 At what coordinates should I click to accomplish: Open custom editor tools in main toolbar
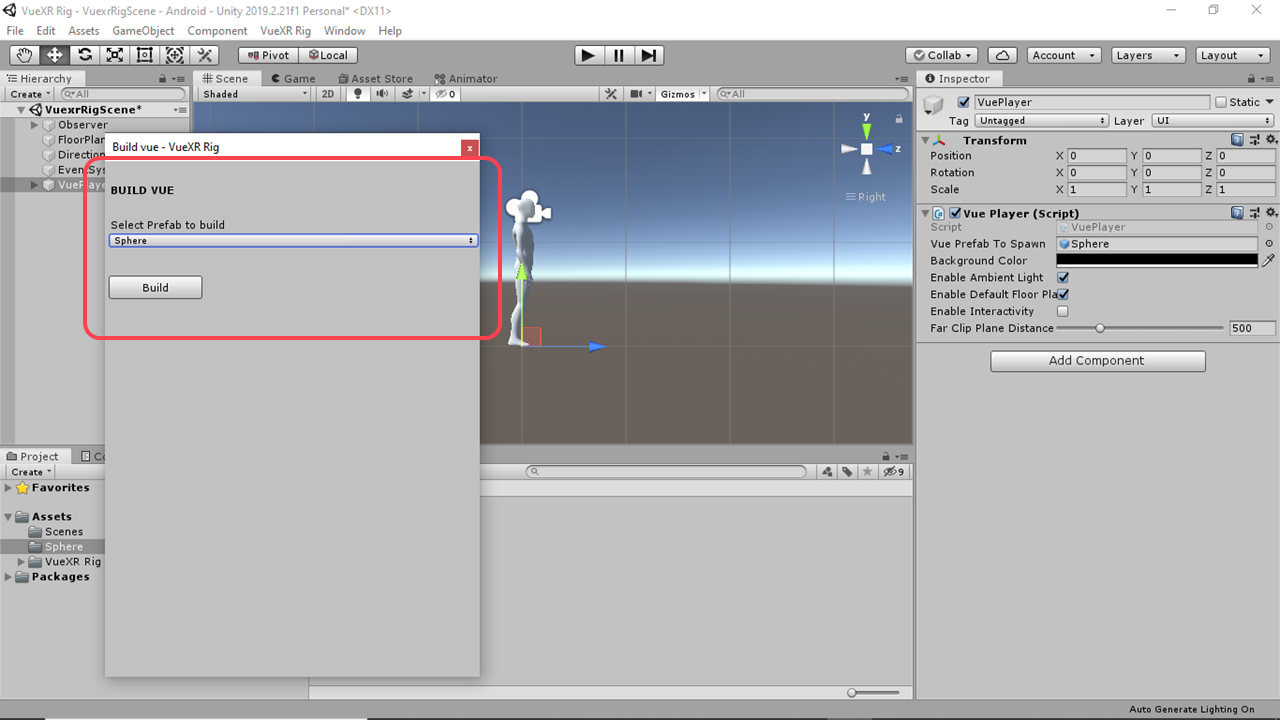(206, 55)
